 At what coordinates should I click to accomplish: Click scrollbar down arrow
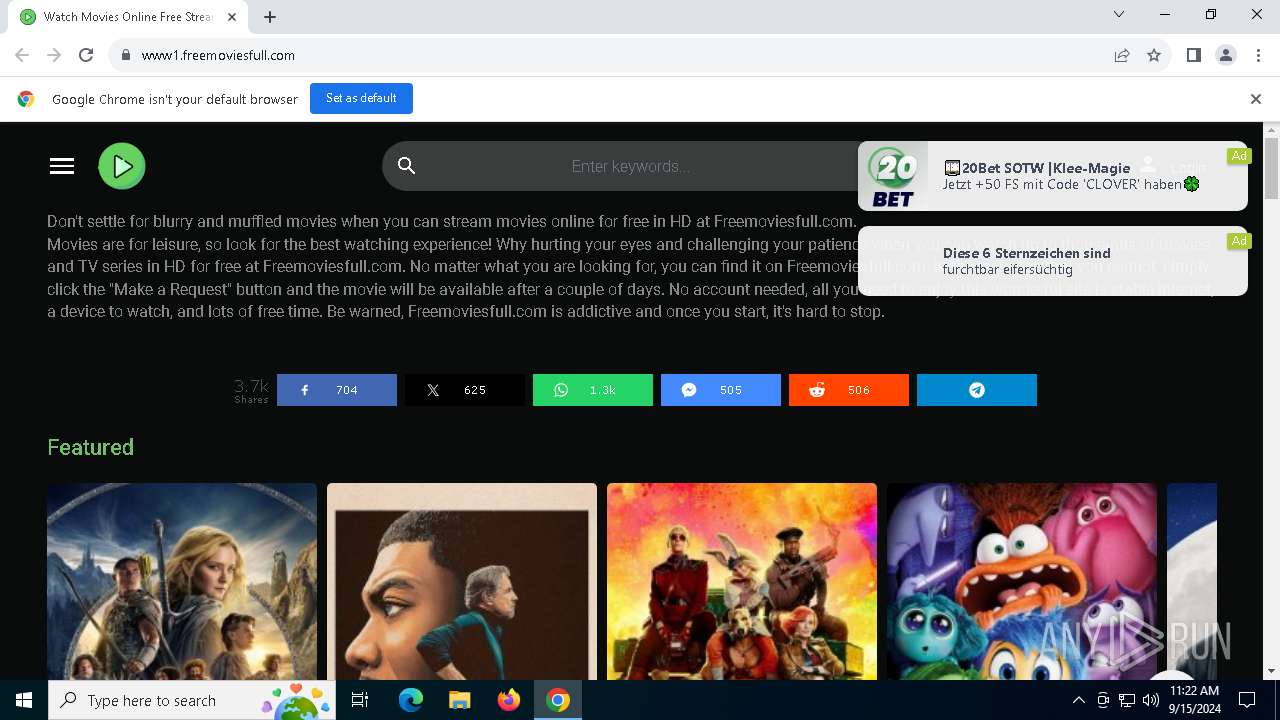coord(1271,671)
